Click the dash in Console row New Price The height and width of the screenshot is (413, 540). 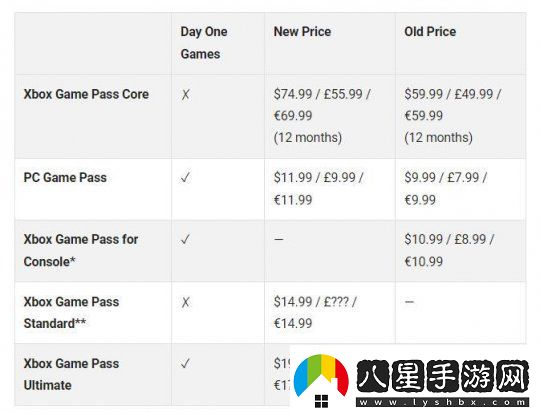(279, 239)
